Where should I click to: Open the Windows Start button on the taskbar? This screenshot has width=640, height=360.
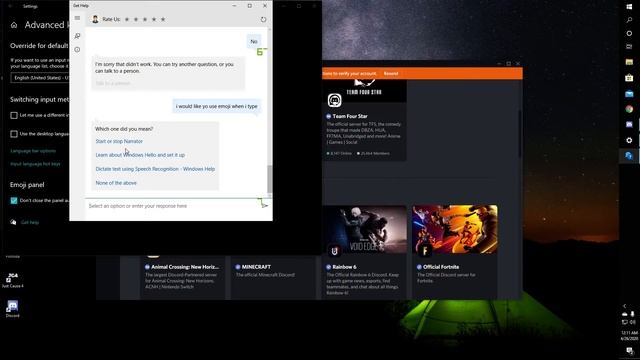click(x=629, y=7)
